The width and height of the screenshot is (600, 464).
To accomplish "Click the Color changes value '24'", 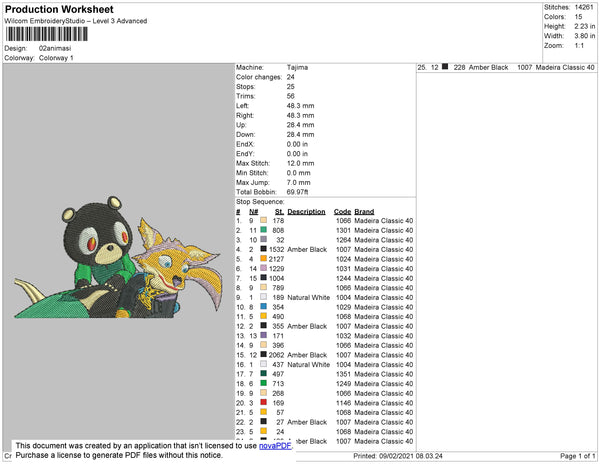I will [x=291, y=77].
